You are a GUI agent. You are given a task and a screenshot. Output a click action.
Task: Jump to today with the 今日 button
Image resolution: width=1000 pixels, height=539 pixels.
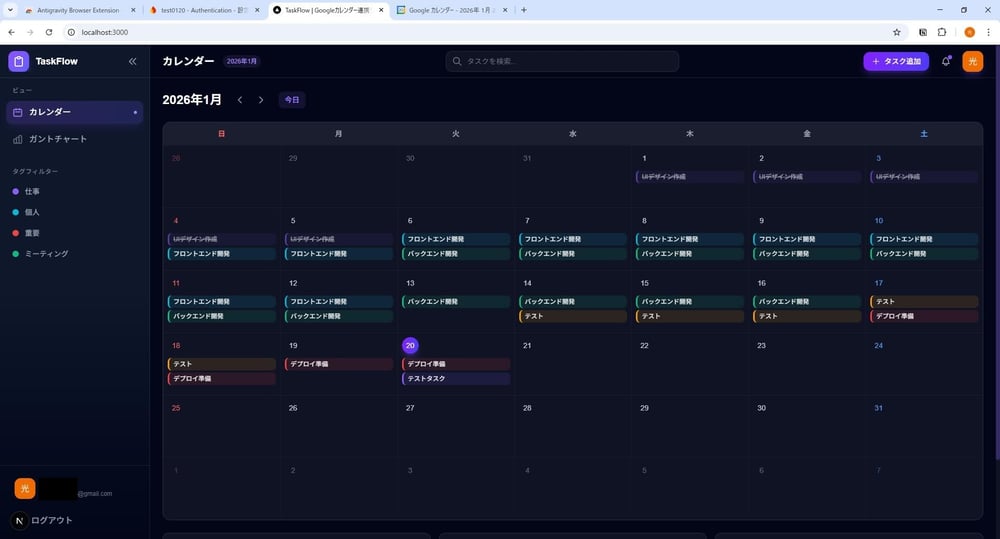coord(291,100)
